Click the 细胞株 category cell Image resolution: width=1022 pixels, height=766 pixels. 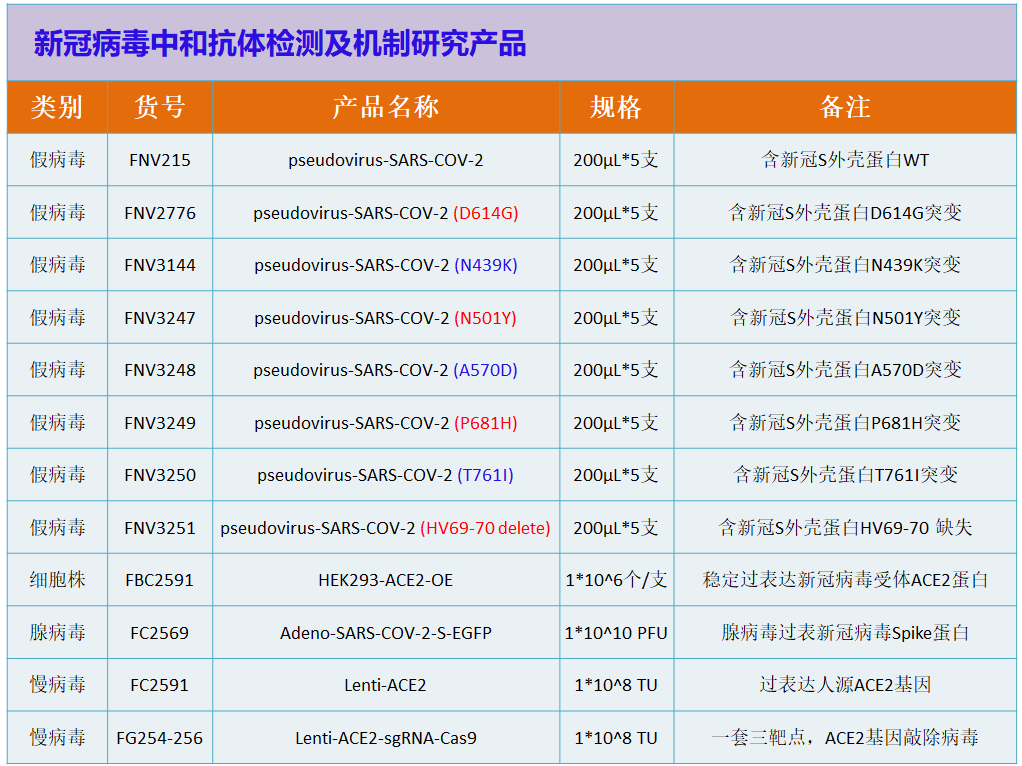57,580
